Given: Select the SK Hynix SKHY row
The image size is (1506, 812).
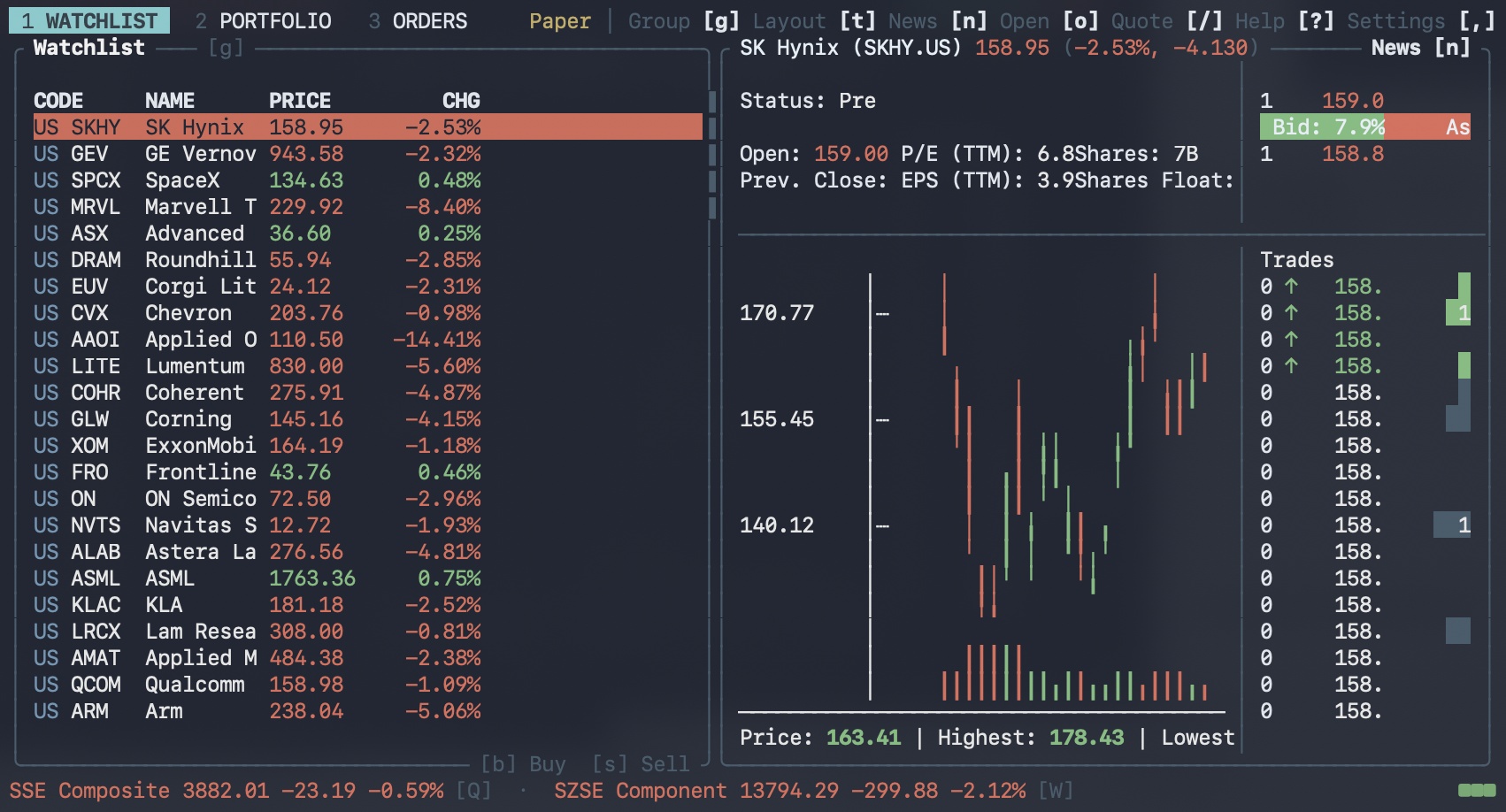Looking at the screenshot, I should [x=368, y=126].
